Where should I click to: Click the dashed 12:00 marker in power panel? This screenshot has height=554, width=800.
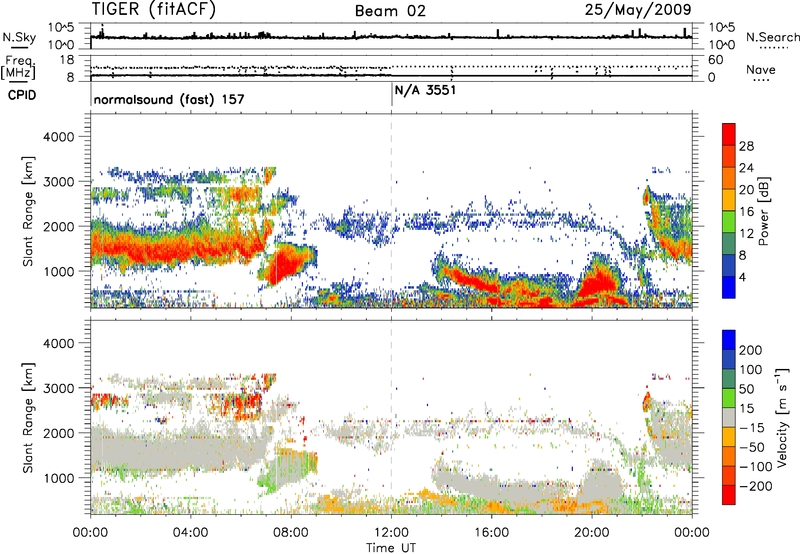point(391,211)
